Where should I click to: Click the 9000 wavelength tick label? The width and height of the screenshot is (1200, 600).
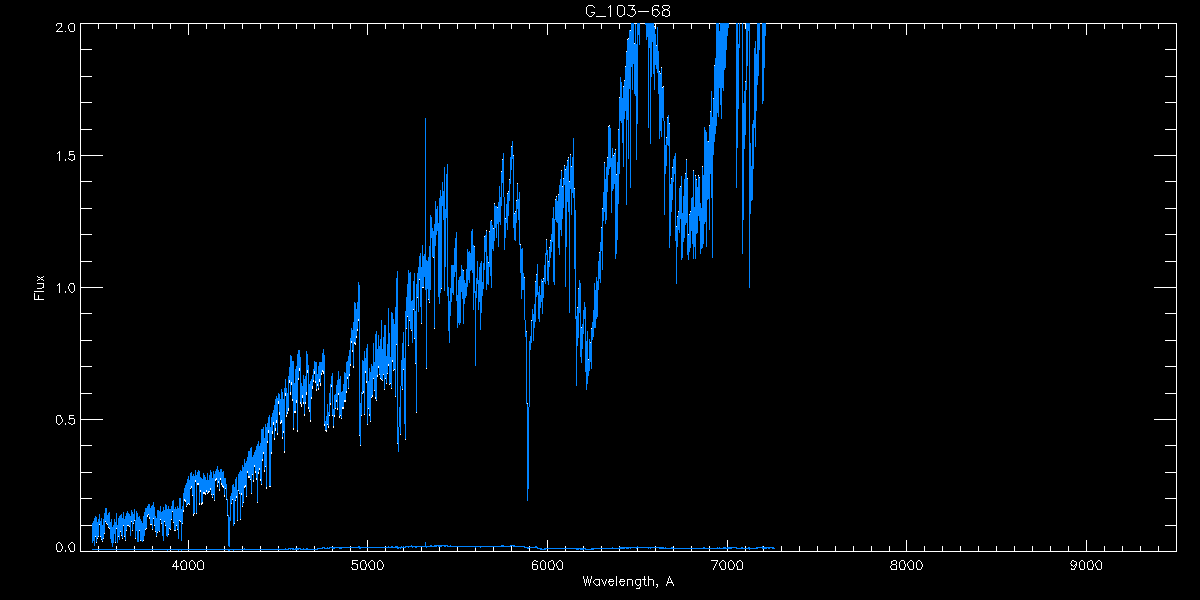(x=1085, y=566)
